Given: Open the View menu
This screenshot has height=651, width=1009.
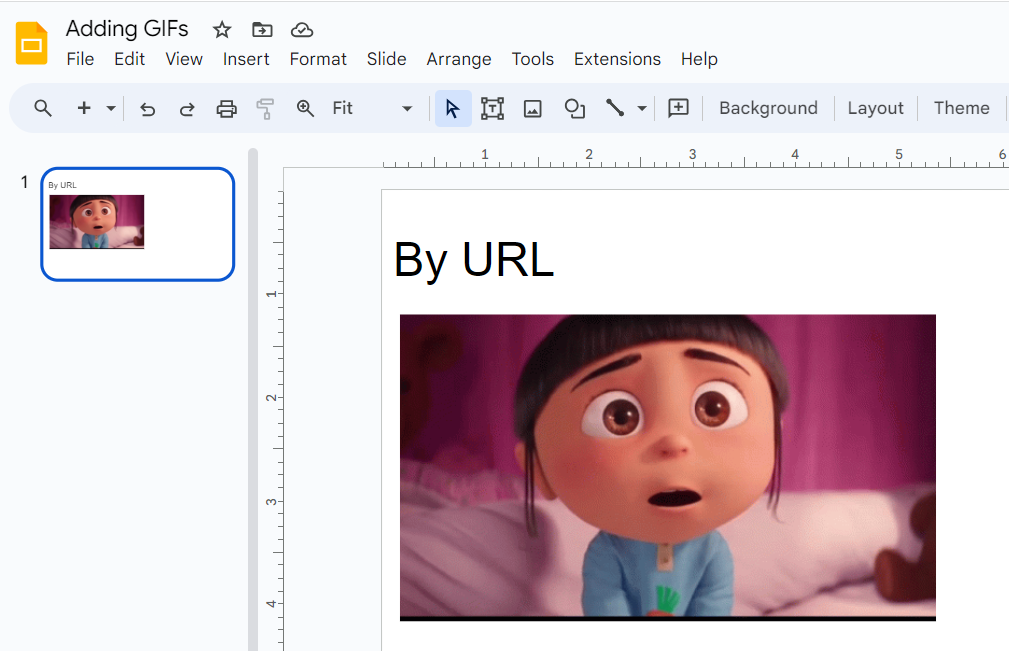Looking at the screenshot, I should pos(184,59).
